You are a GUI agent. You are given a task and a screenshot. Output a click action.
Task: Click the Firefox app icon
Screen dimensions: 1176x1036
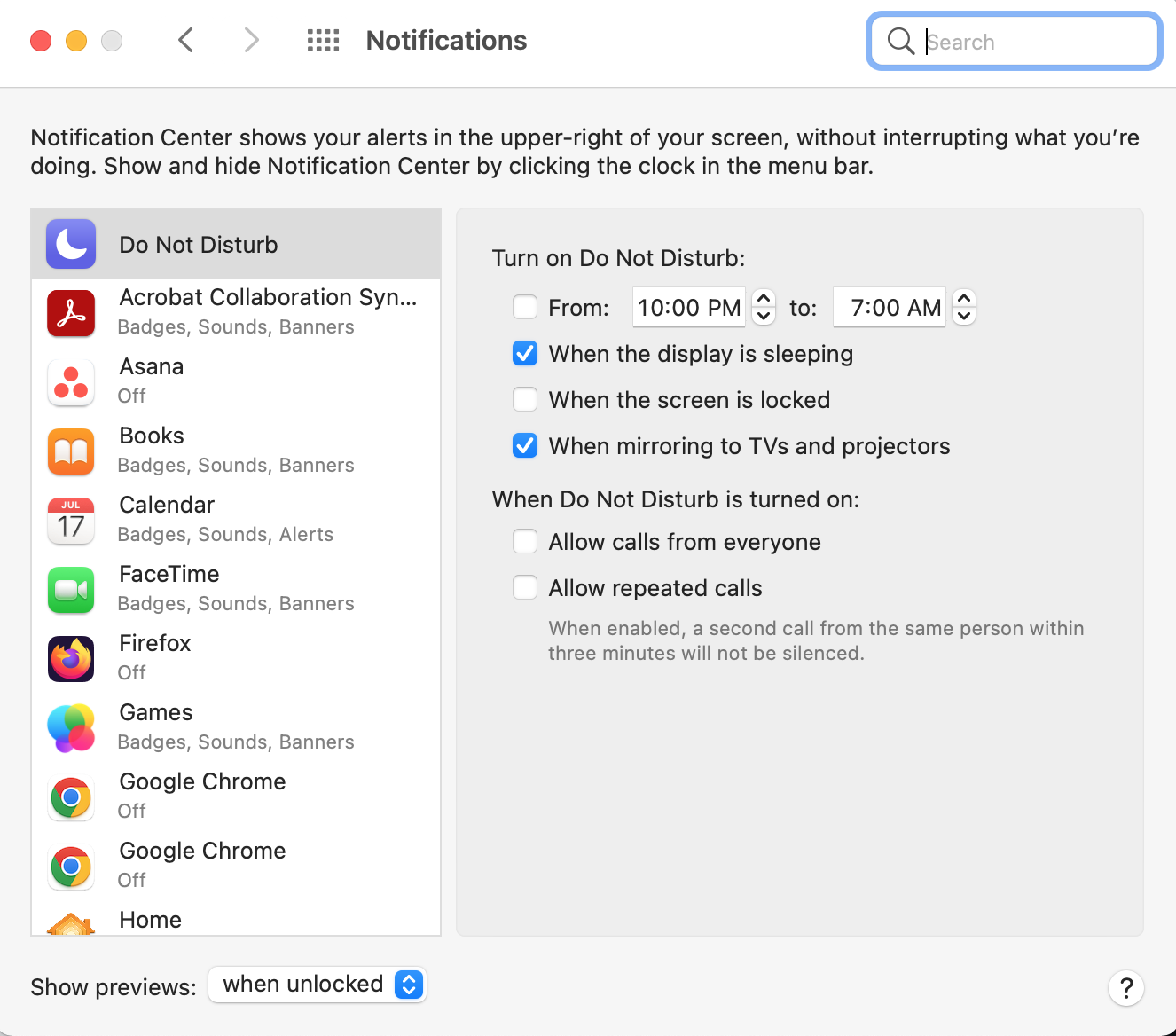[70, 659]
